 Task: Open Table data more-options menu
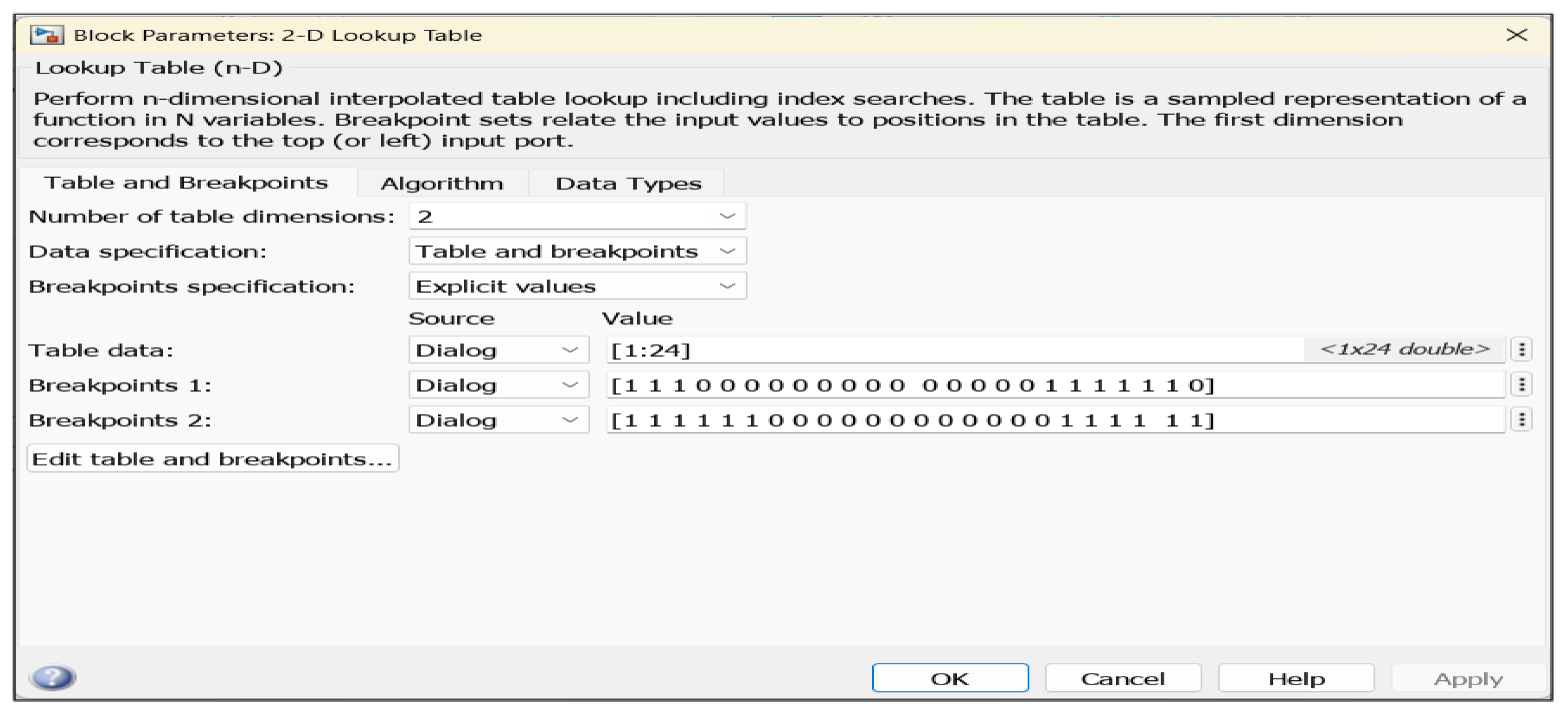tap(1522, 350)
